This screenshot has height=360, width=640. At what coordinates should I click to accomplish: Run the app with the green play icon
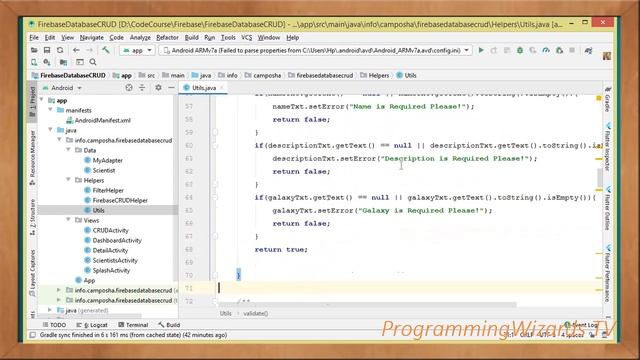pos(481,50)
